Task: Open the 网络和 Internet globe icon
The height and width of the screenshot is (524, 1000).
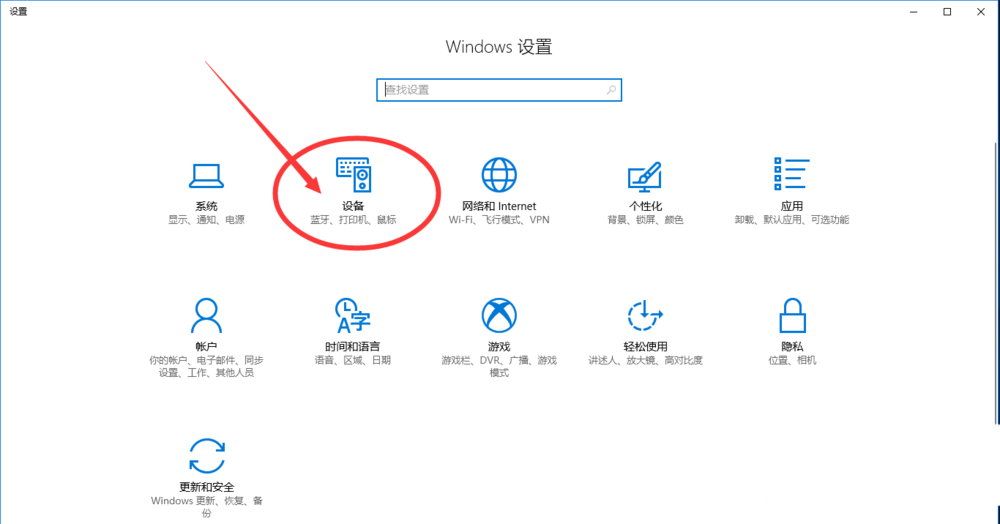Action: click(499, 175)
